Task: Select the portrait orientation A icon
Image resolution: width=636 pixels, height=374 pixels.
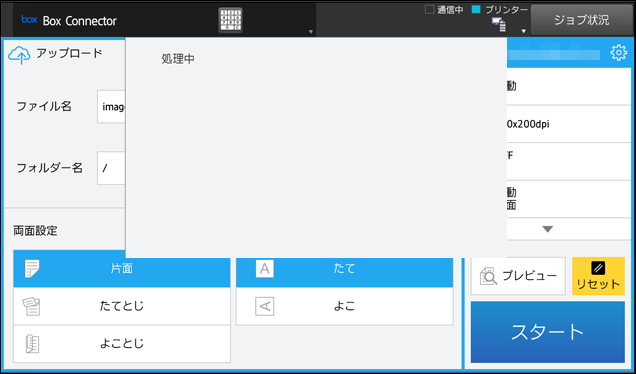Action: pyautogui.click(x=264, y=269)
